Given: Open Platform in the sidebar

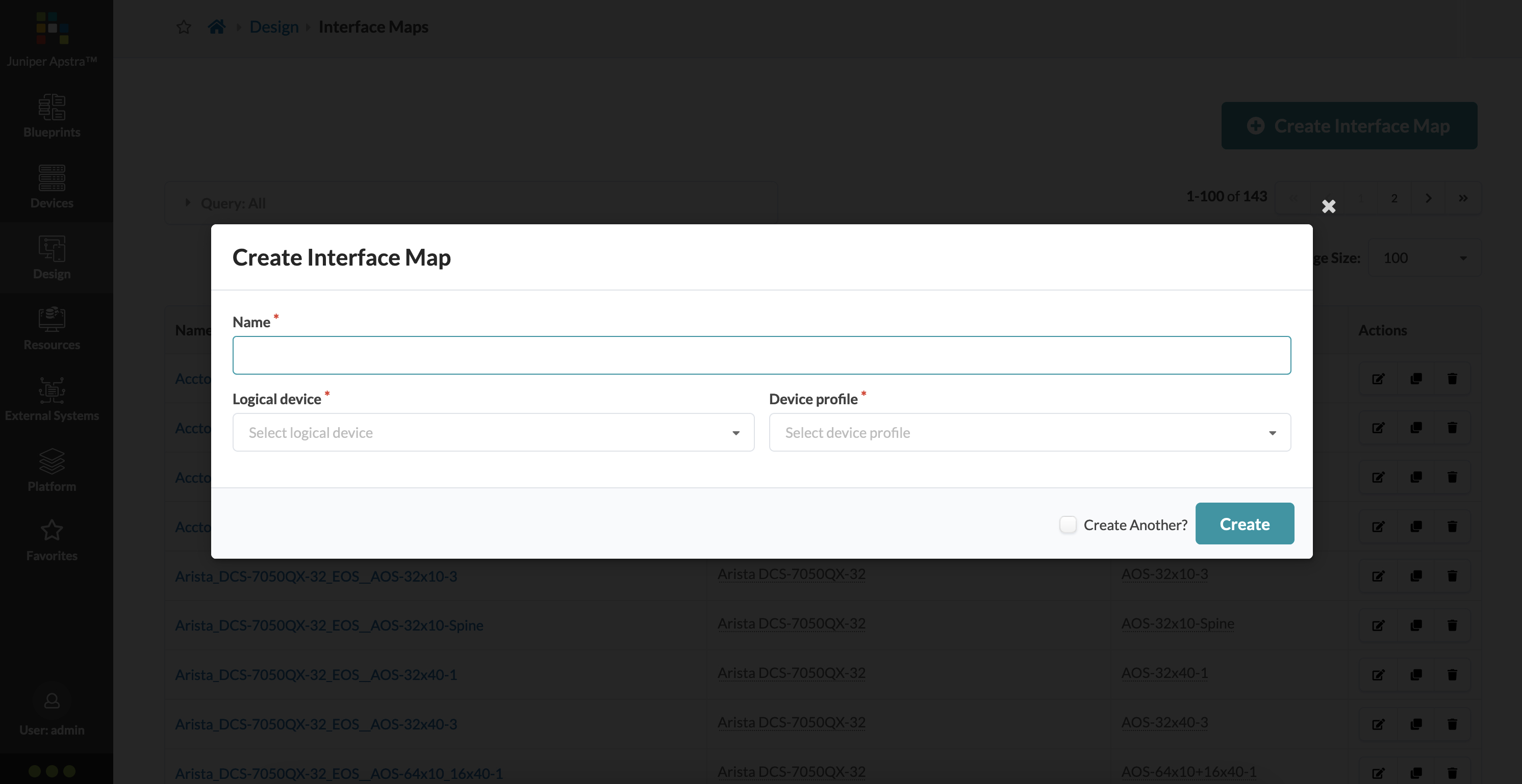Looking at the screenshot, I should click(52, 470).
